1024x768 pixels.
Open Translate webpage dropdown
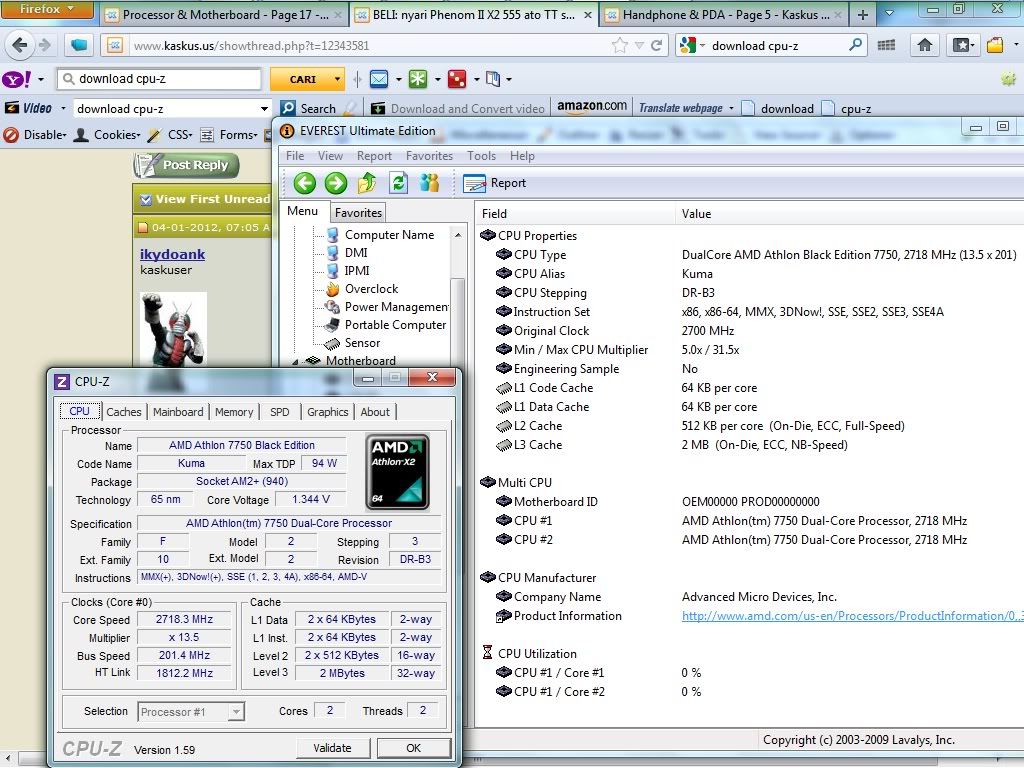click(731, 108)
